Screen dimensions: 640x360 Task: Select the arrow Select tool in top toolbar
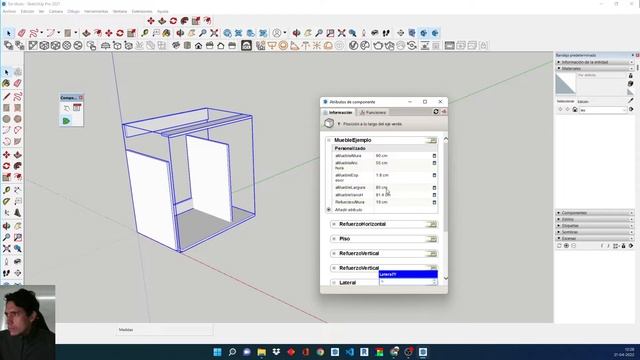(9, 33)
